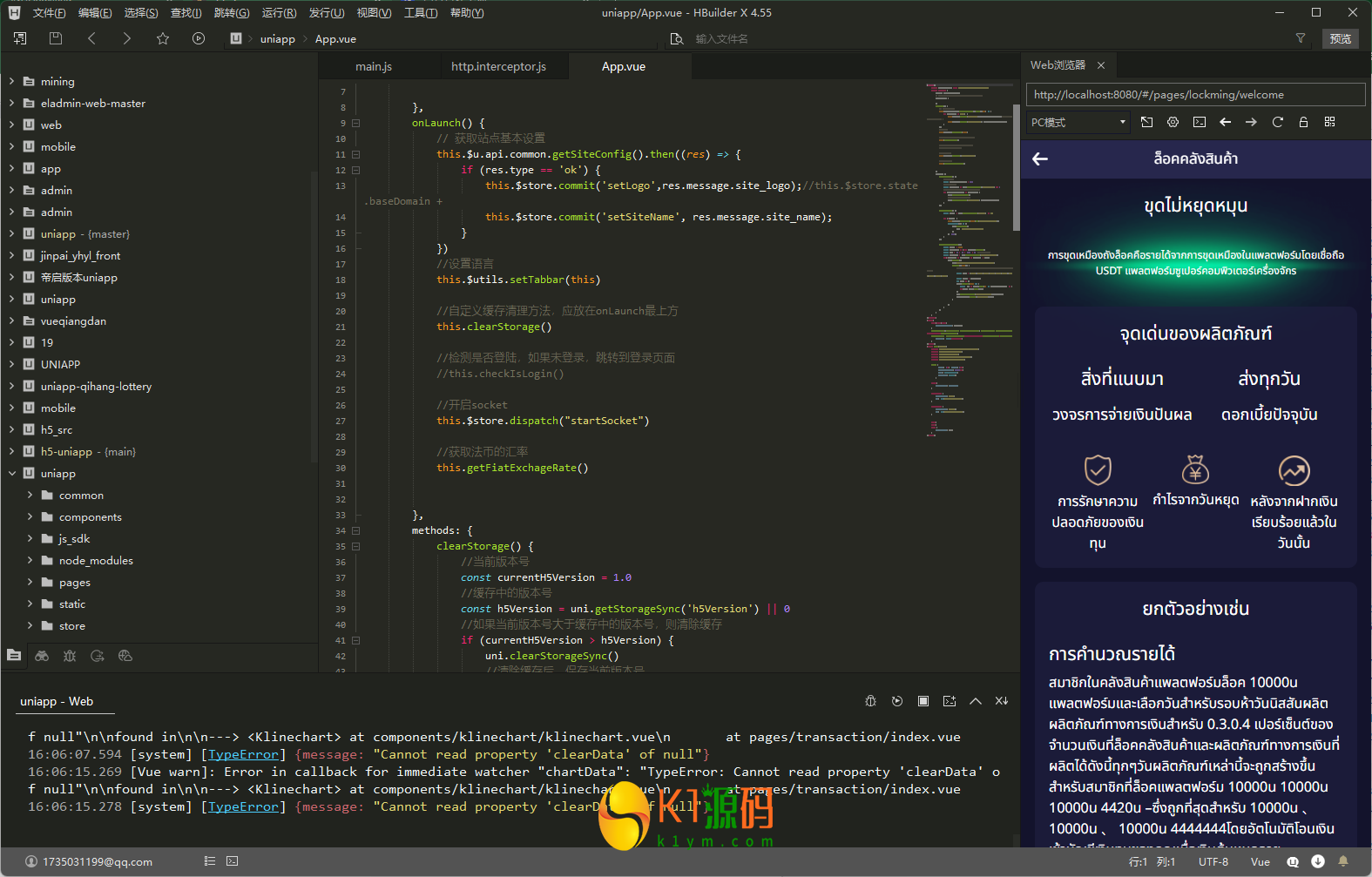This screenshot has width=1372, height=877.
Task: Click the debug bug icon in console panel
Action: pos(870,701)
